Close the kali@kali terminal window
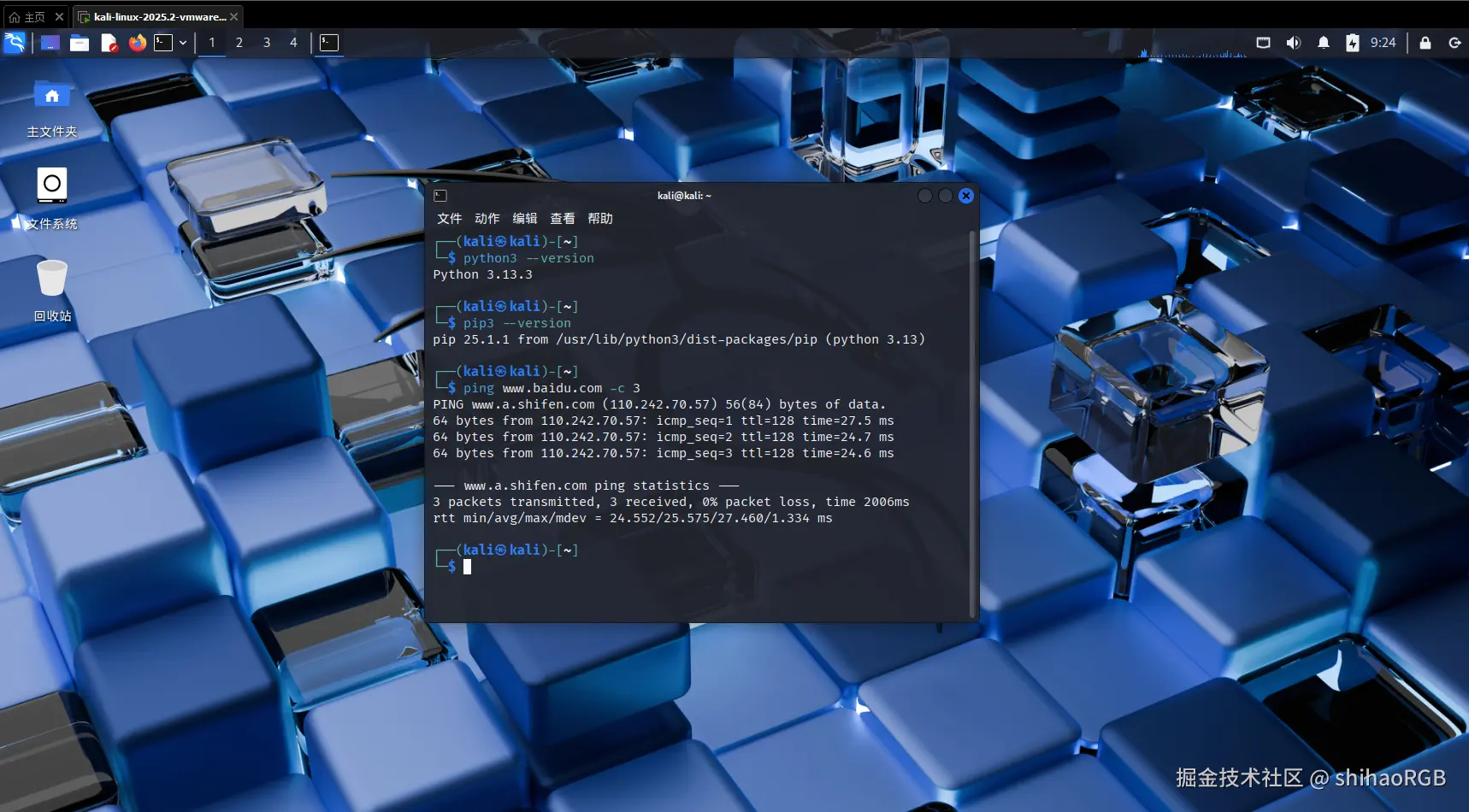The width and height of the screenshot is (1469, 812). 965,196
